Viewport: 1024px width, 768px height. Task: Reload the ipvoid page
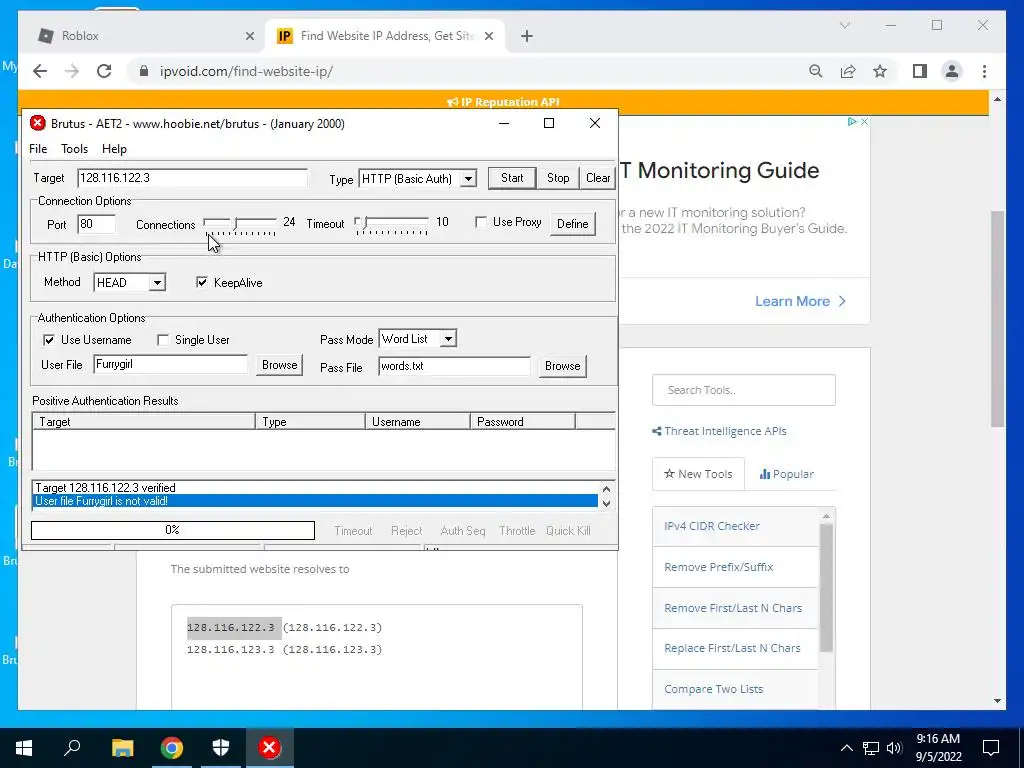click(x=104, y=71)
